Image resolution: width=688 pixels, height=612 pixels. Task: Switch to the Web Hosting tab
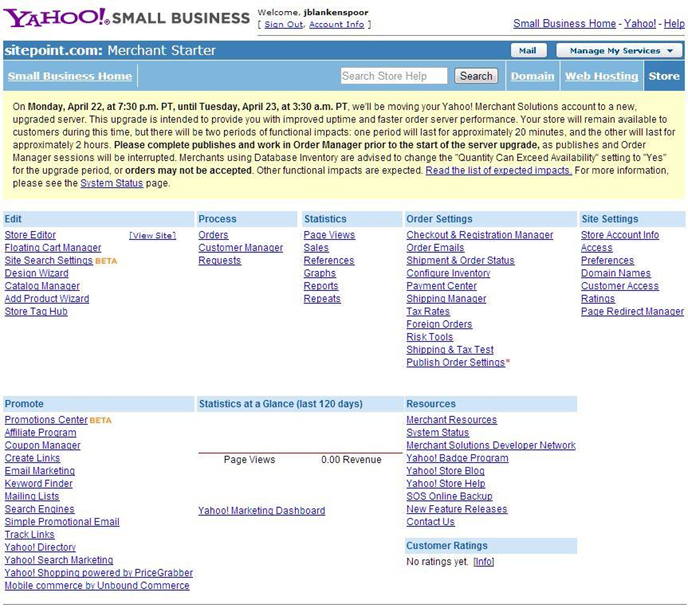click(602, 76)
